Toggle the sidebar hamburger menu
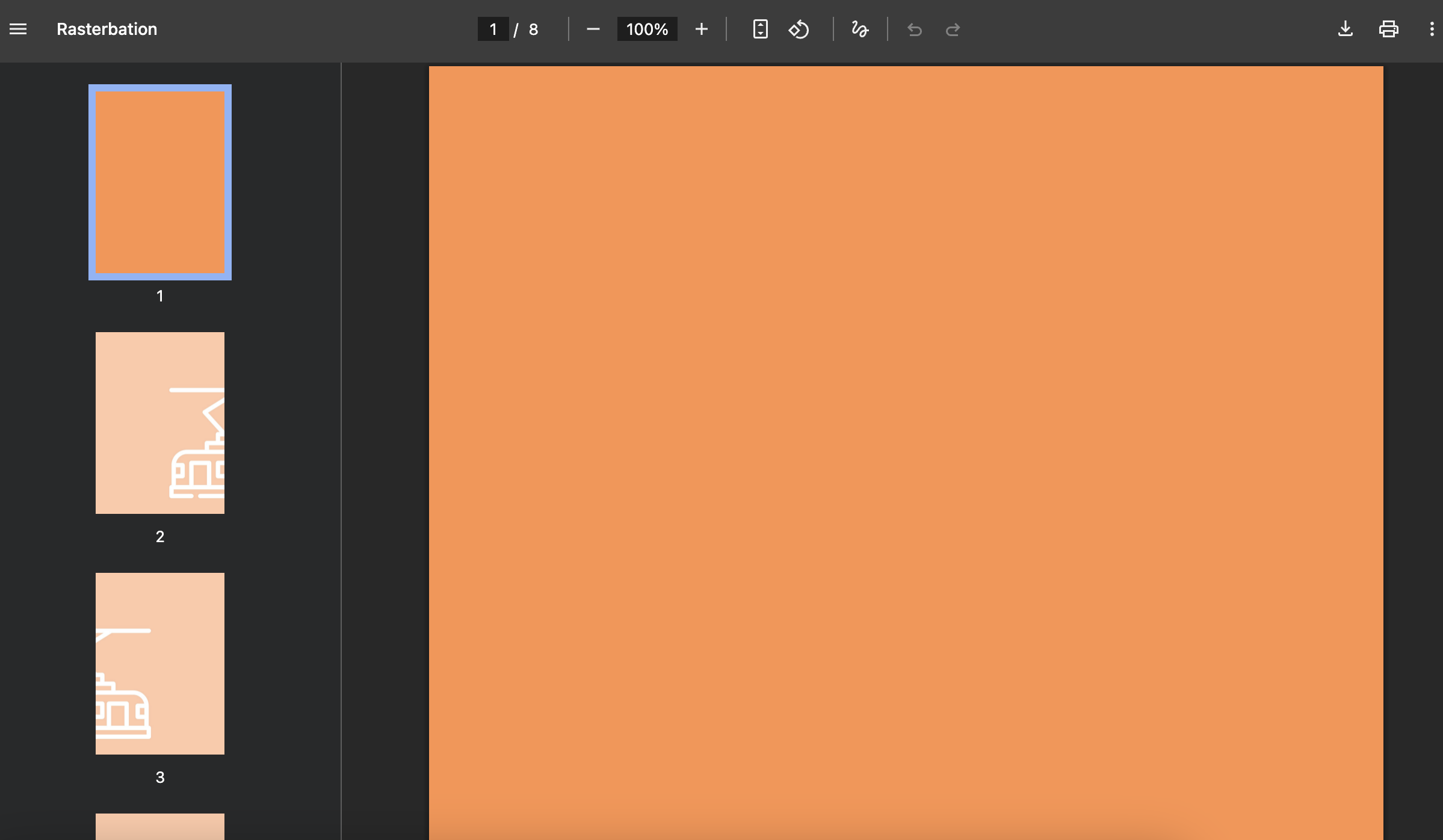This screenshot has height=840, width=1443. [x=18, y=29]
